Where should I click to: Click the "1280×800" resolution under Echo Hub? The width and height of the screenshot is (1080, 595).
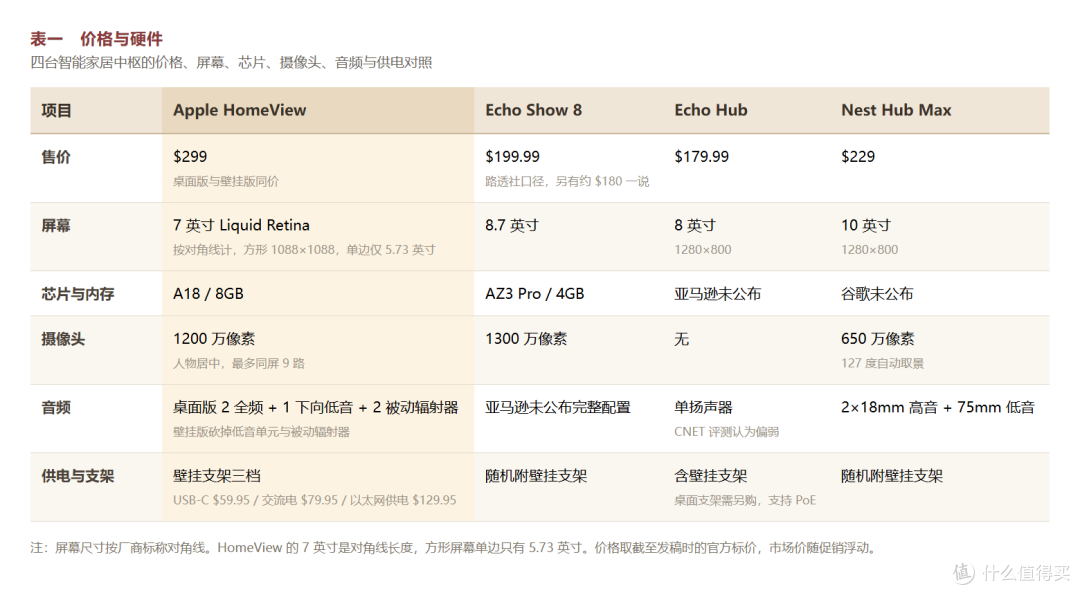[703, 249]
